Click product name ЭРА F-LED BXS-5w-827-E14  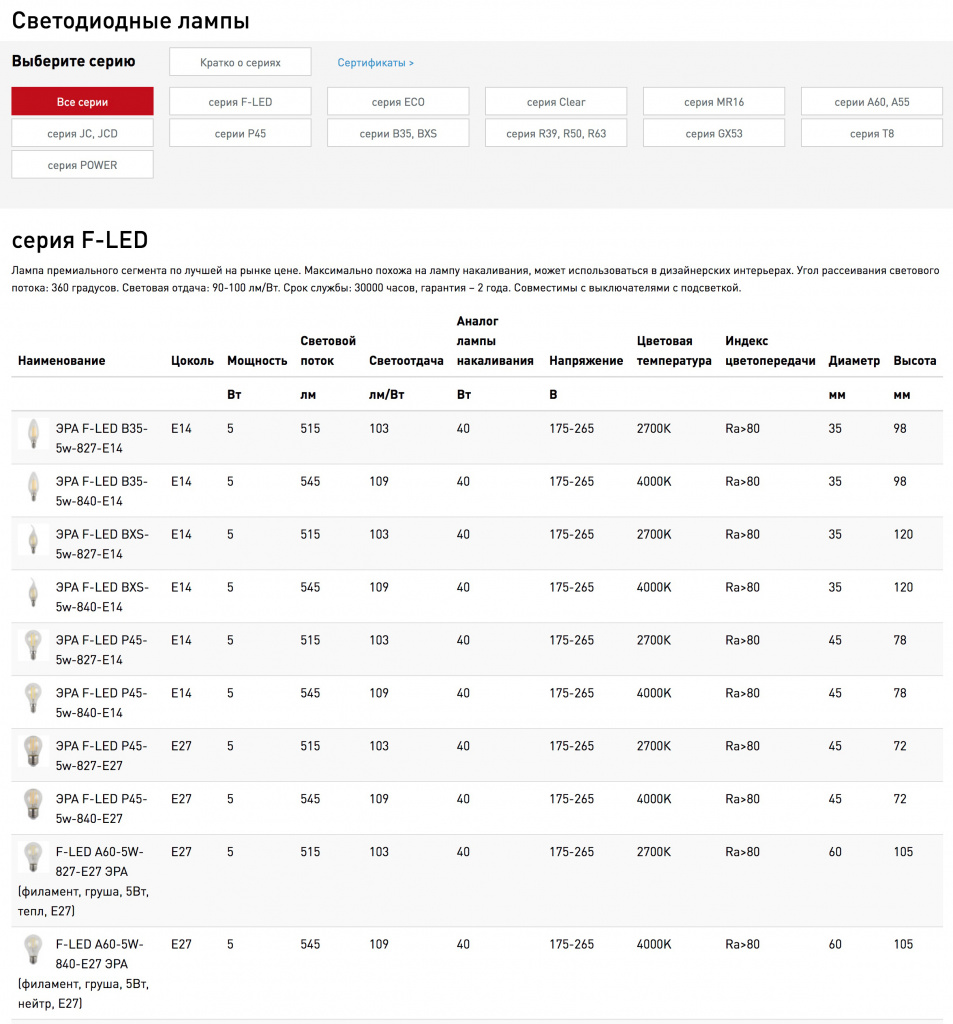[x=103, y=544]
